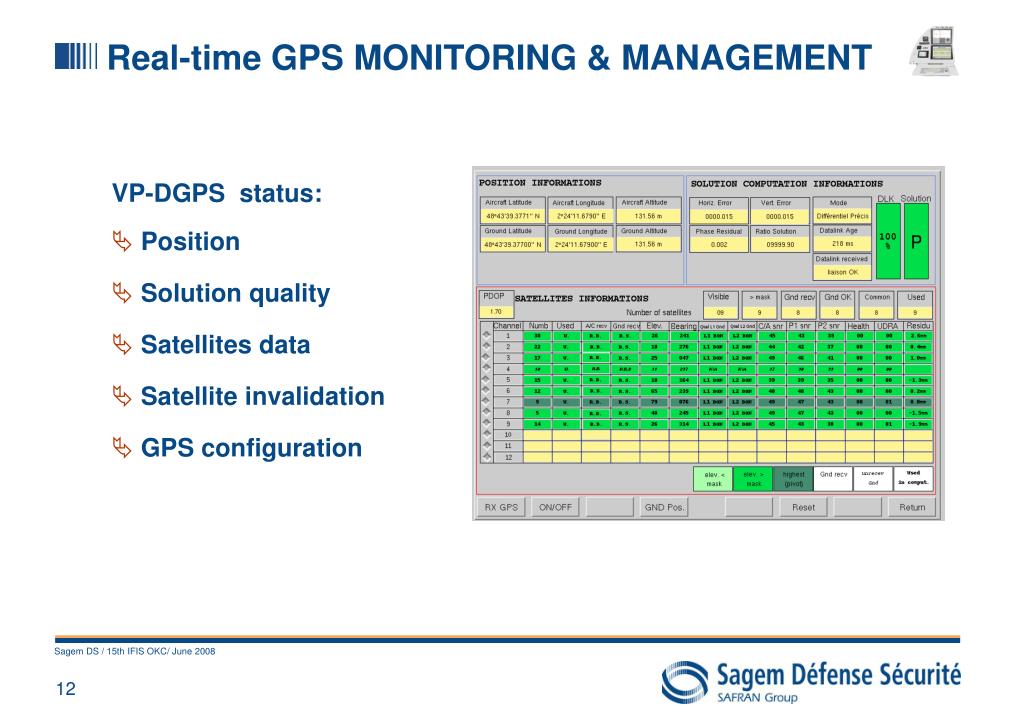Image resolution: width=1024 pixels, height=724 pixels.
Task: Click the Ratio Solution value 09999.90
Action: pos(780,245)
